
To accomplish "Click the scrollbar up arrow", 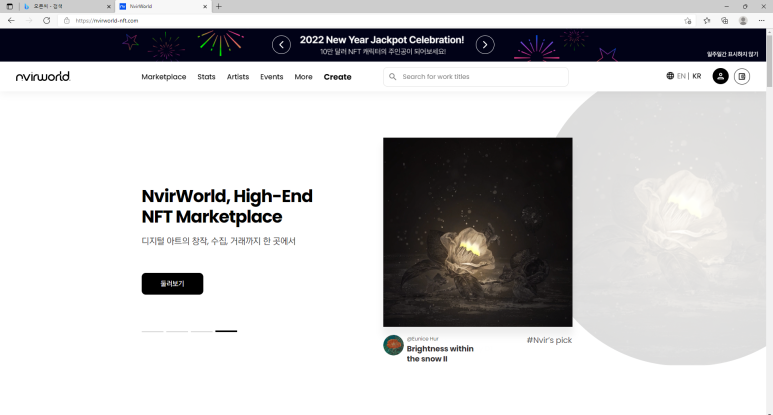I will point(769,32).
